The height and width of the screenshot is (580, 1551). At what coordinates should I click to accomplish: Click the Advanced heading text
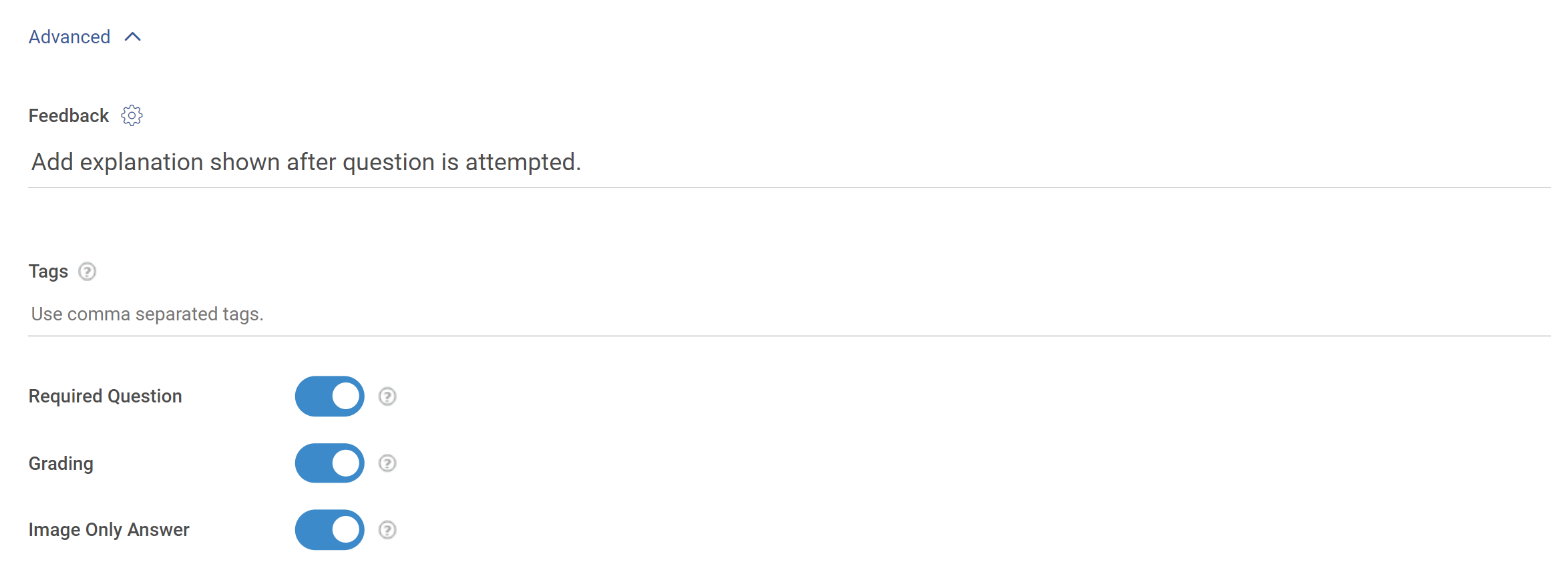(69, 37)
